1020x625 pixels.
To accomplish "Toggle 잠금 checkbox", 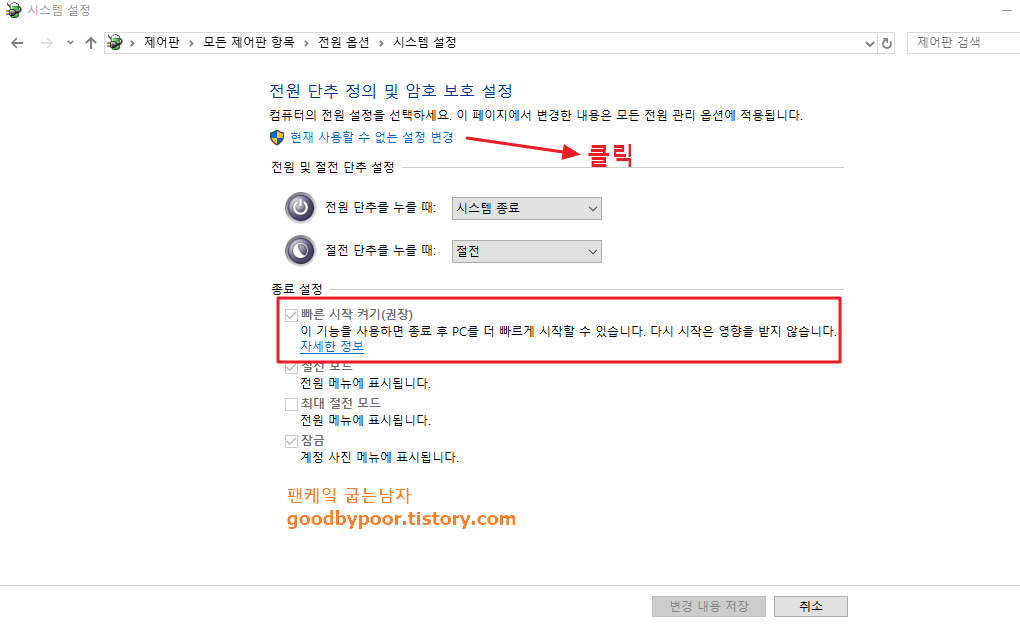I will click(x=291, y=442).
